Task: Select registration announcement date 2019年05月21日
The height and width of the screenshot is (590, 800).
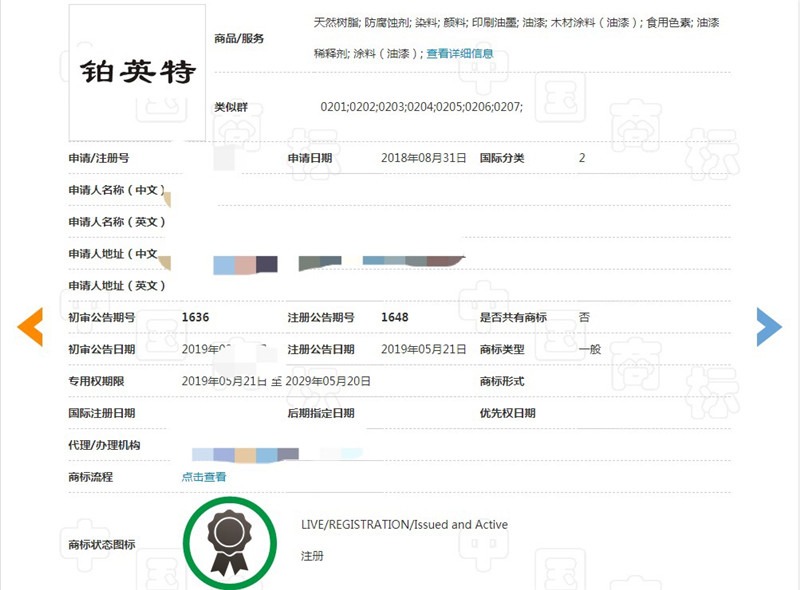Action: tap(423, 350)
